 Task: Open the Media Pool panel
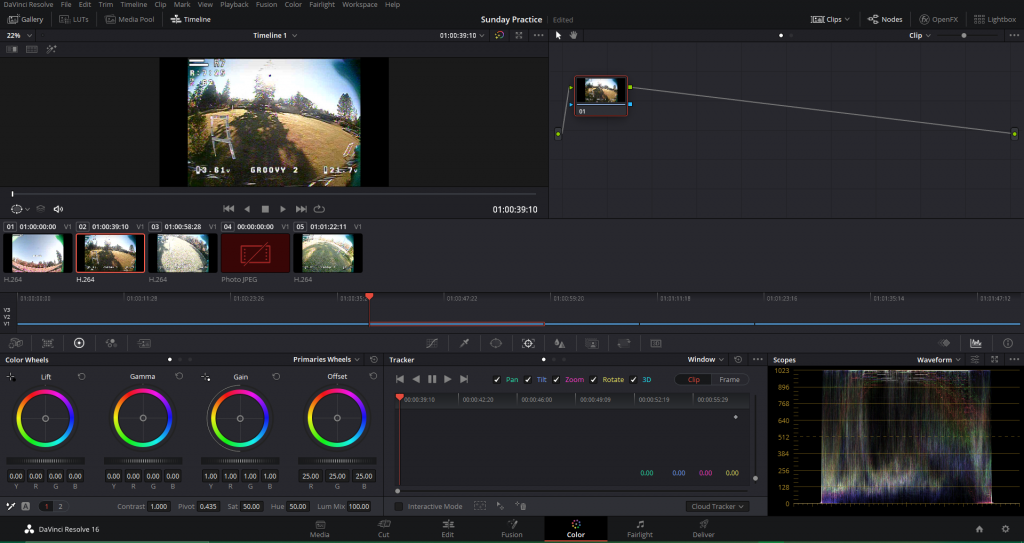[x=130, y=20]
